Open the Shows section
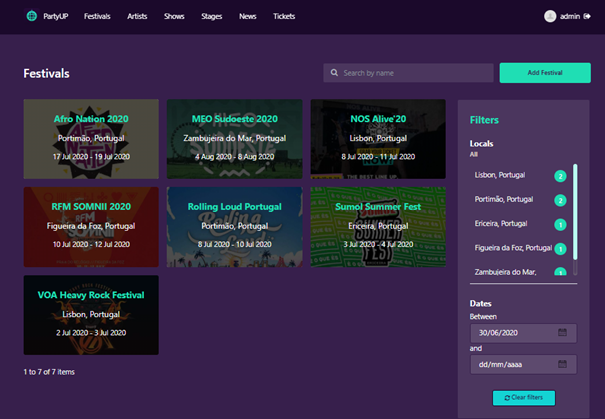605x419 pixels. pos(174,16)
